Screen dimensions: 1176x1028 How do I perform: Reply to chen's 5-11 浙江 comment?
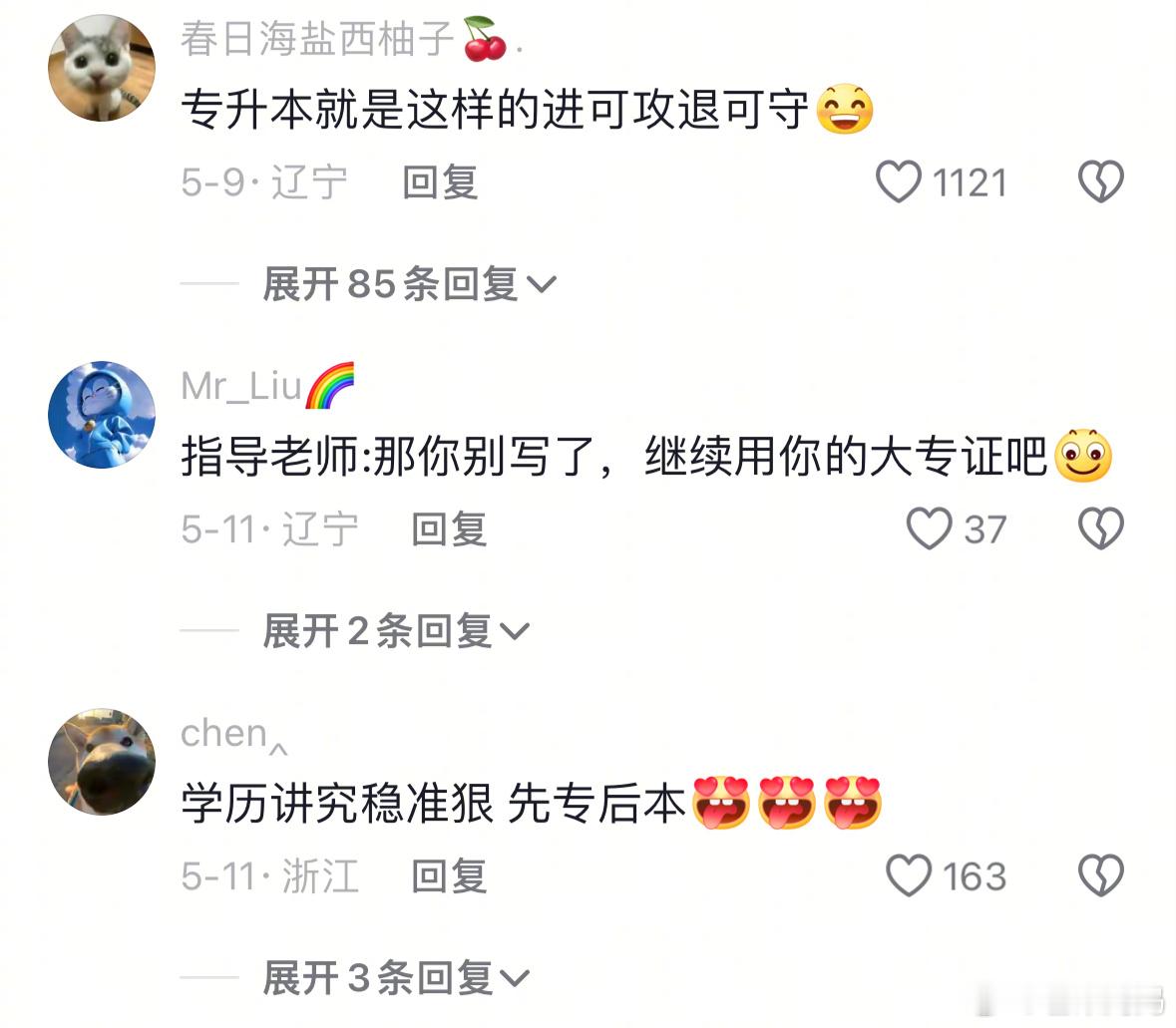[x=449, y=876]
